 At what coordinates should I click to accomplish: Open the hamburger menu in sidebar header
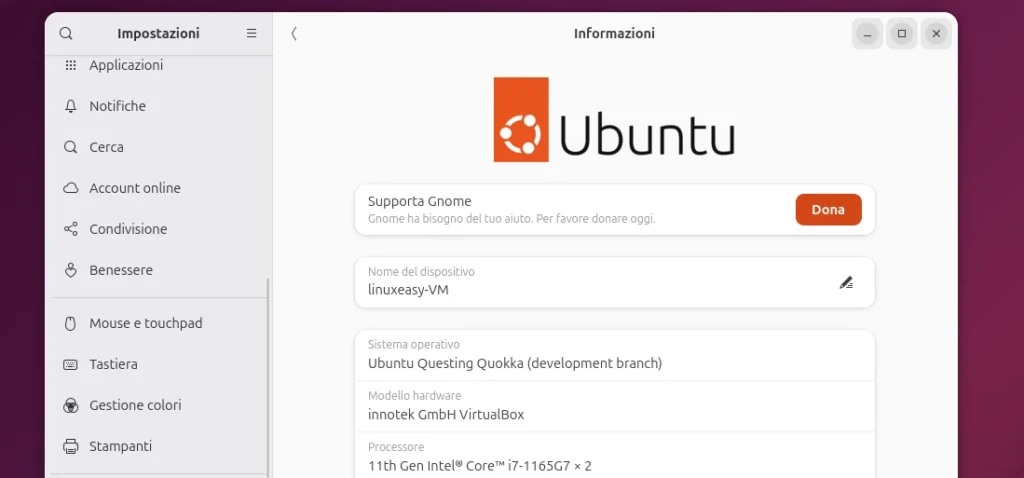point(251,33)
